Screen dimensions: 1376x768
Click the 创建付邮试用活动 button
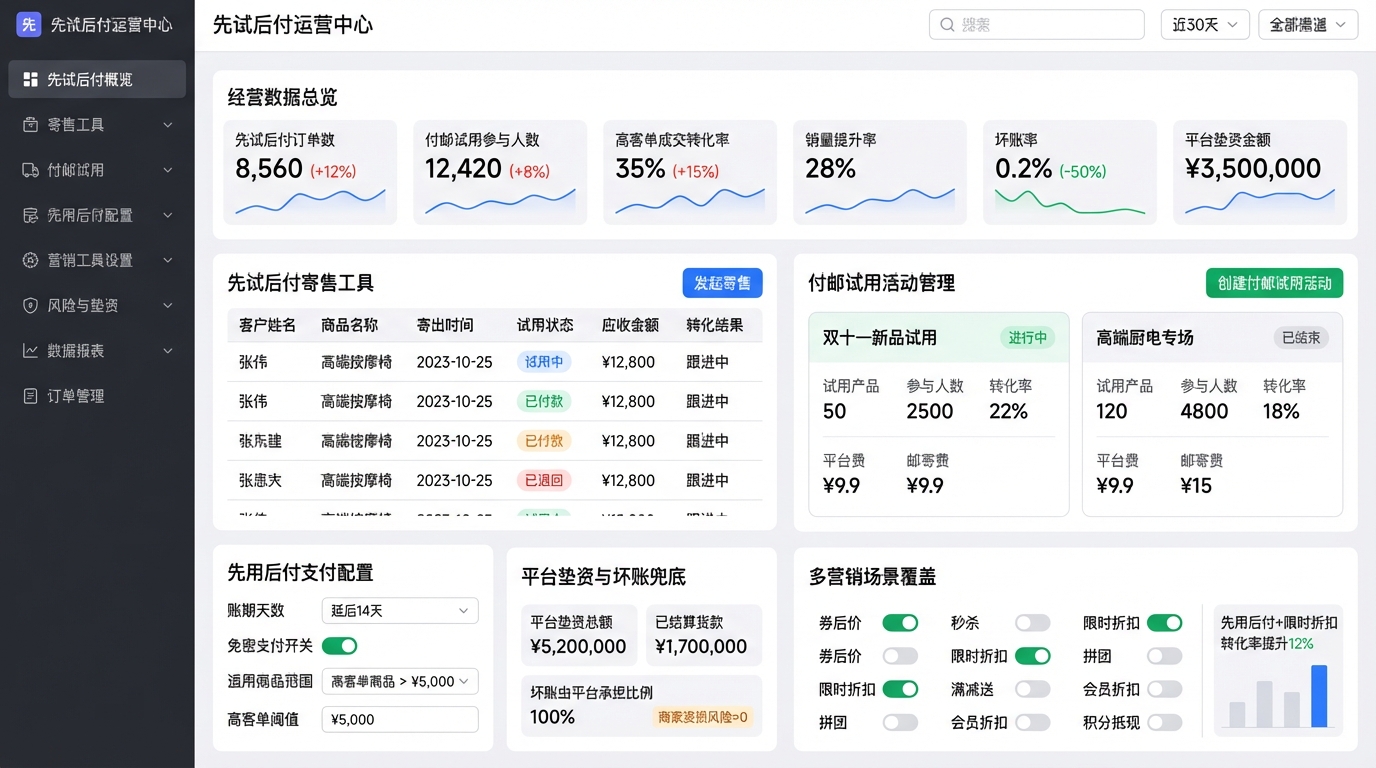[x=1274, y=283]
